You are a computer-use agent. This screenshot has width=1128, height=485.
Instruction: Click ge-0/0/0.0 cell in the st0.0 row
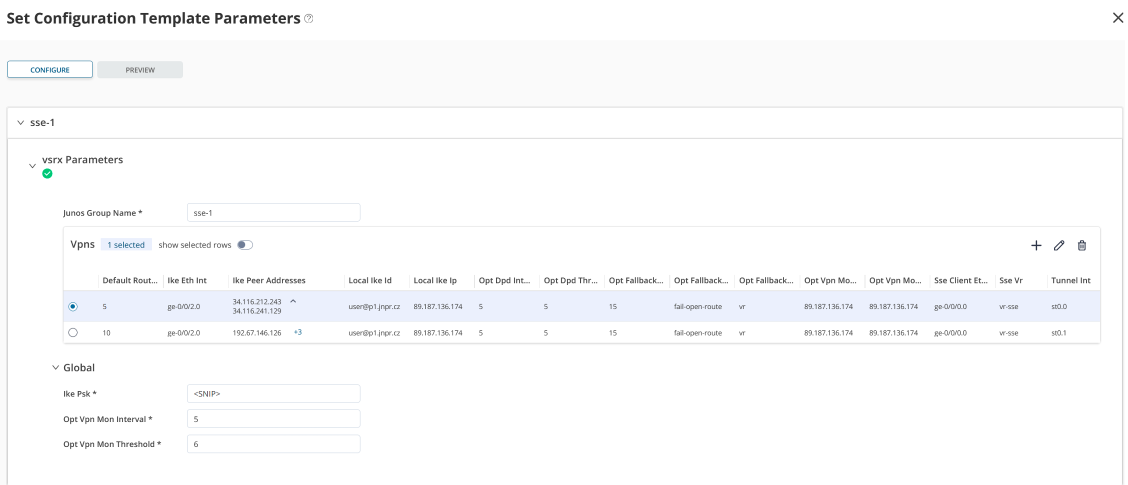point(951,307)
